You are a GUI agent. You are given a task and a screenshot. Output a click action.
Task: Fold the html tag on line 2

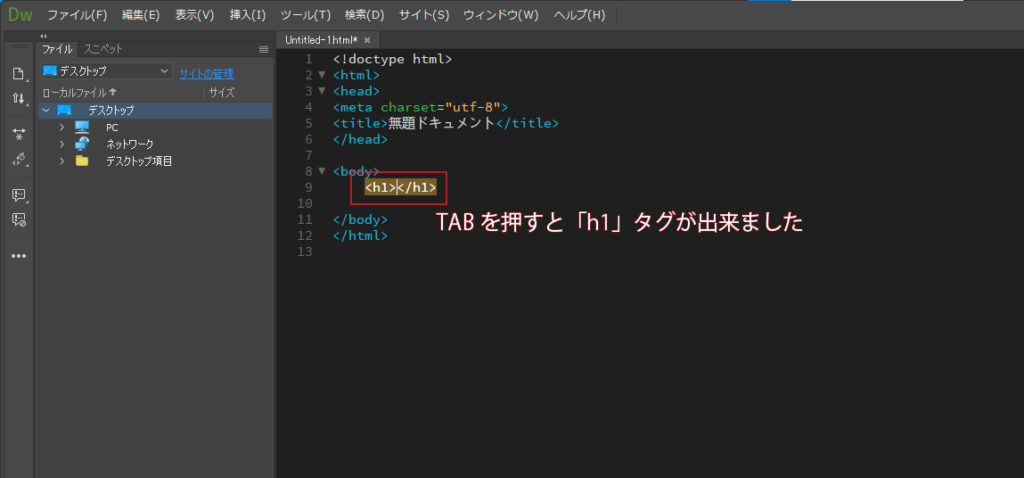pos(321,74)
